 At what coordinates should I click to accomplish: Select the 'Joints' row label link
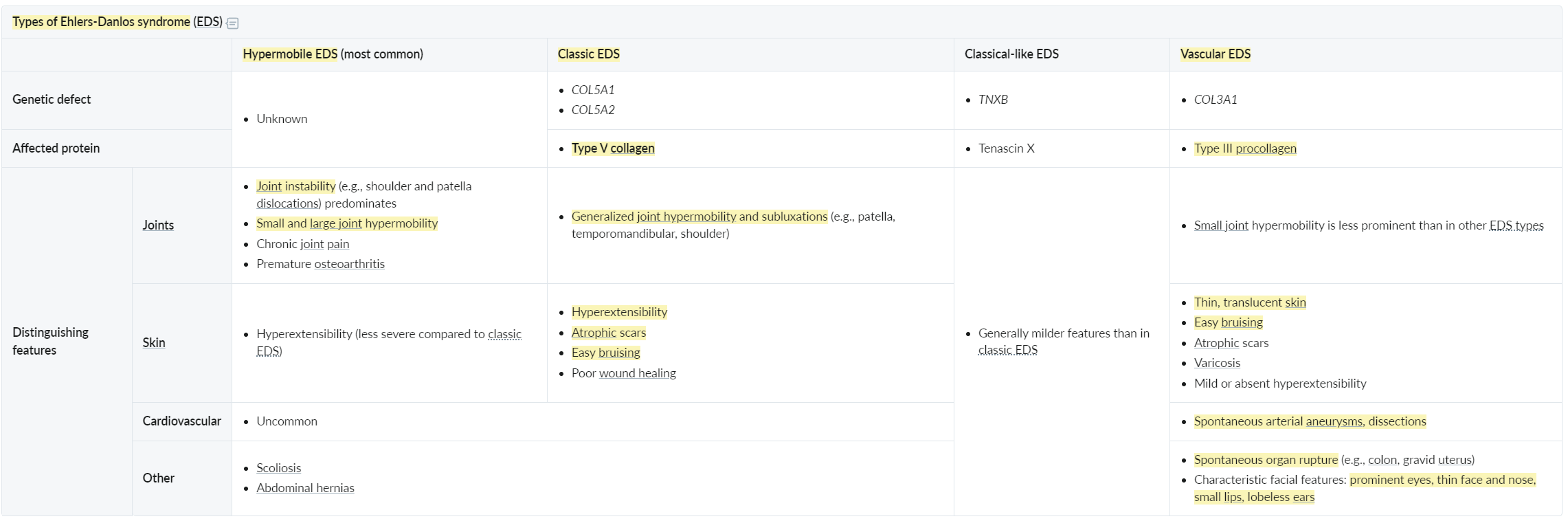158,225
